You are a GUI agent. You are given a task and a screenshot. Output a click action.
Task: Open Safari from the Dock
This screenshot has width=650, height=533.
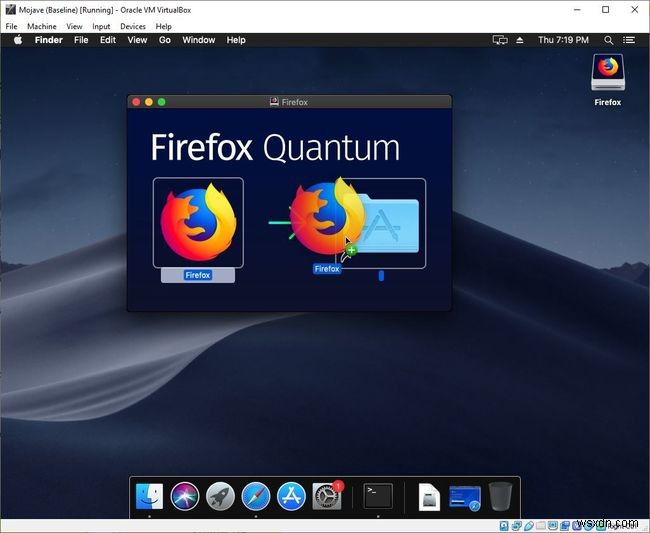[256, 496]
